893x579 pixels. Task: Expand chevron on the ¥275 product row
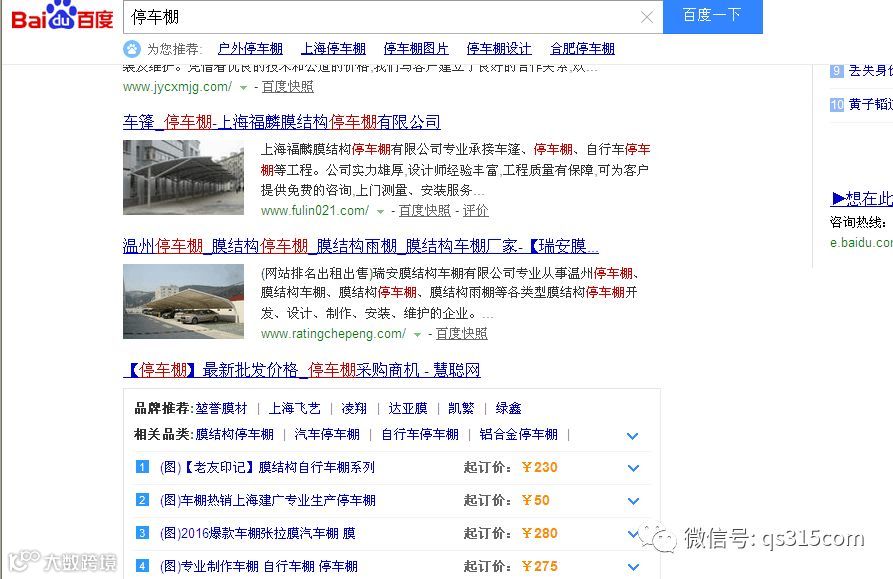[x=633, y=567]
